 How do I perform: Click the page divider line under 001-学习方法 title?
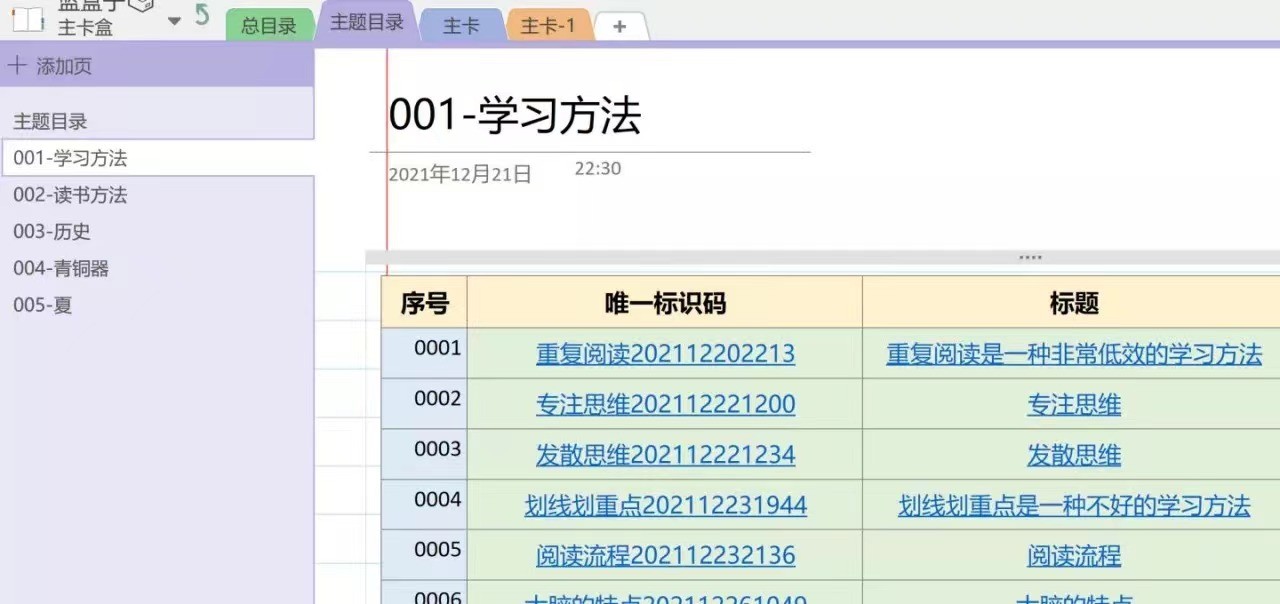[x=600, y=150]
